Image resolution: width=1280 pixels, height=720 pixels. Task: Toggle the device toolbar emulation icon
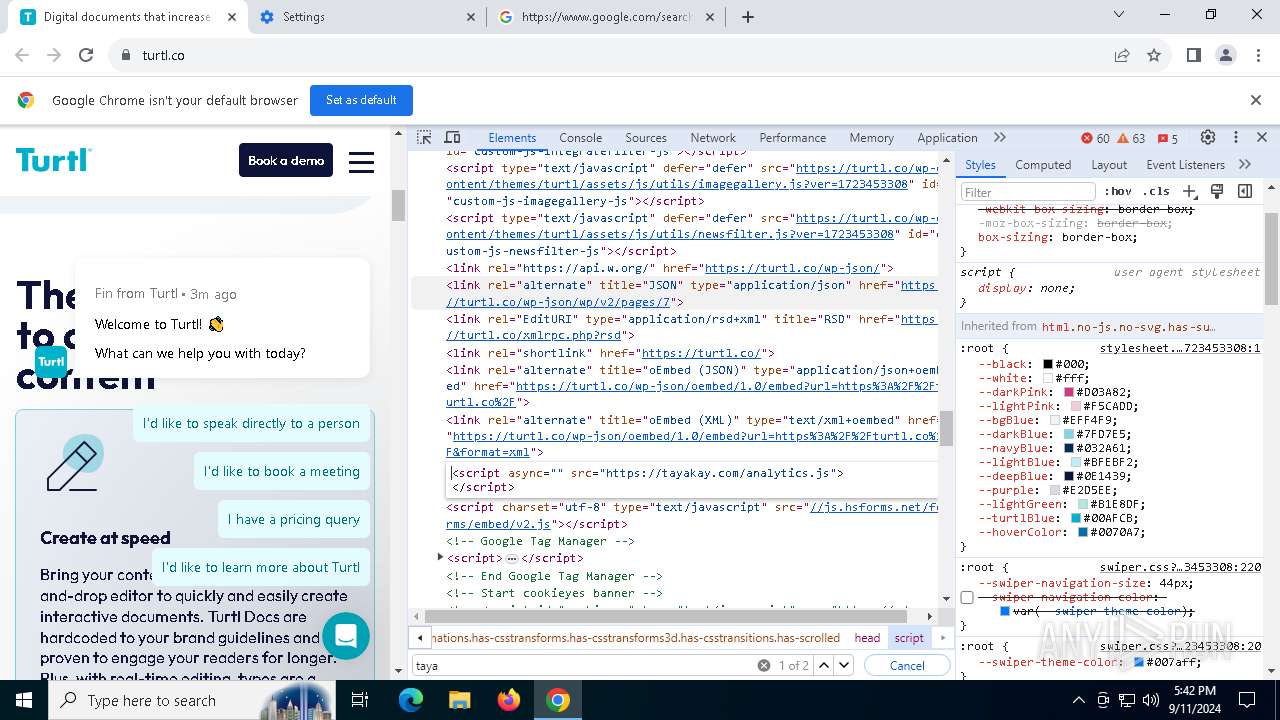point(452,138)
